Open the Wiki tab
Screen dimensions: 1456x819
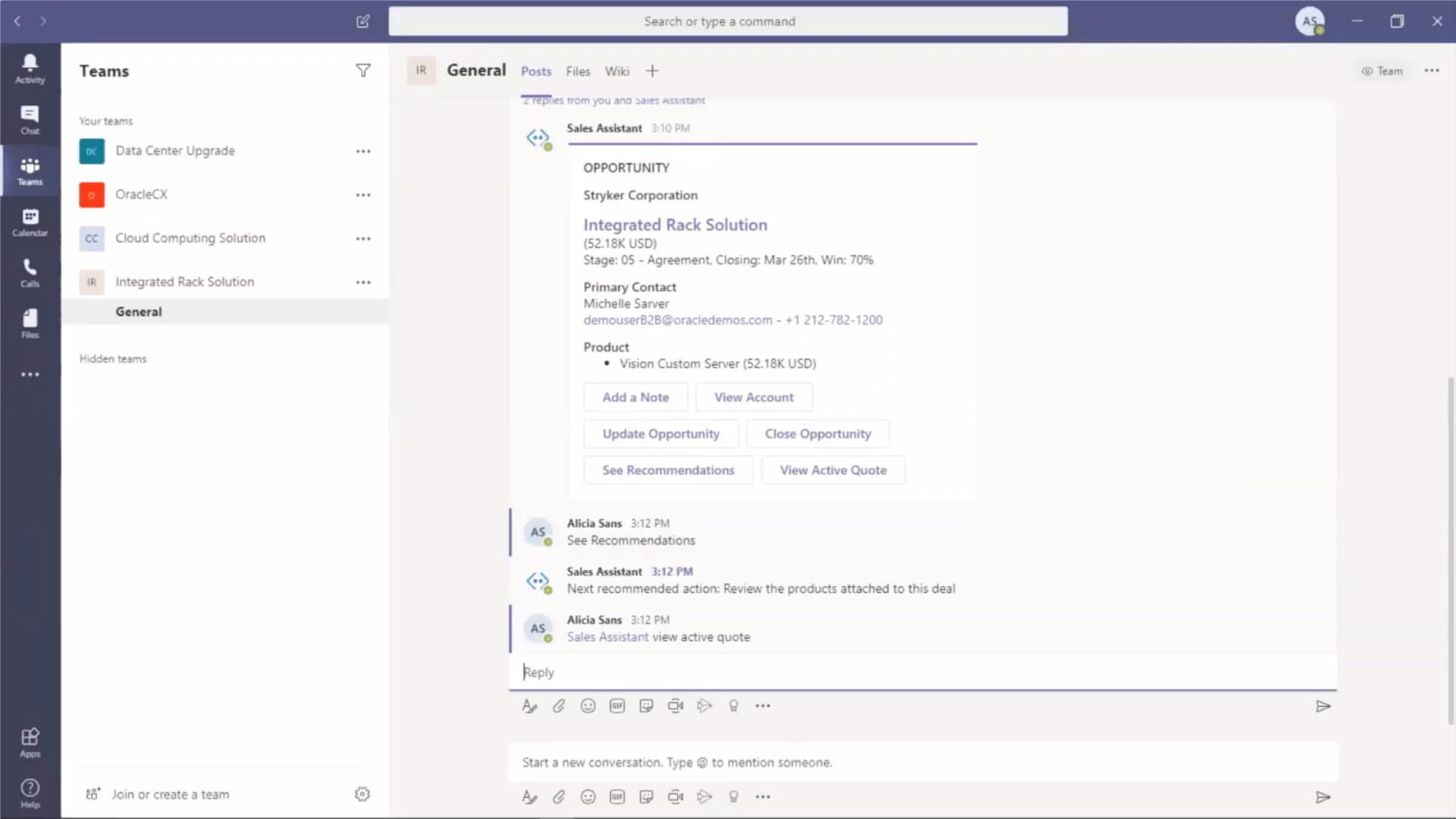point(617,71)
